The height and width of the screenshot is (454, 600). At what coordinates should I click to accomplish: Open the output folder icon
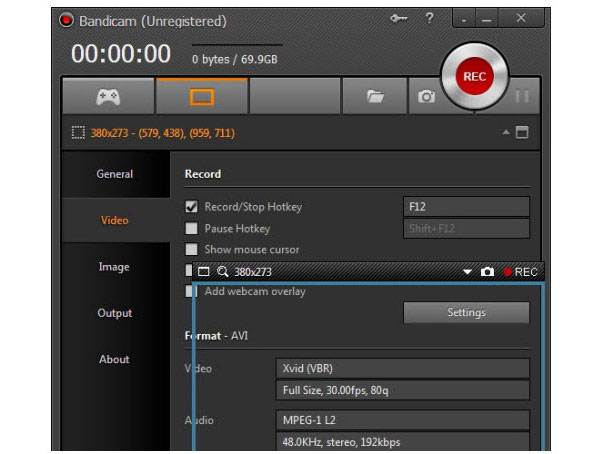click(376, 97)
